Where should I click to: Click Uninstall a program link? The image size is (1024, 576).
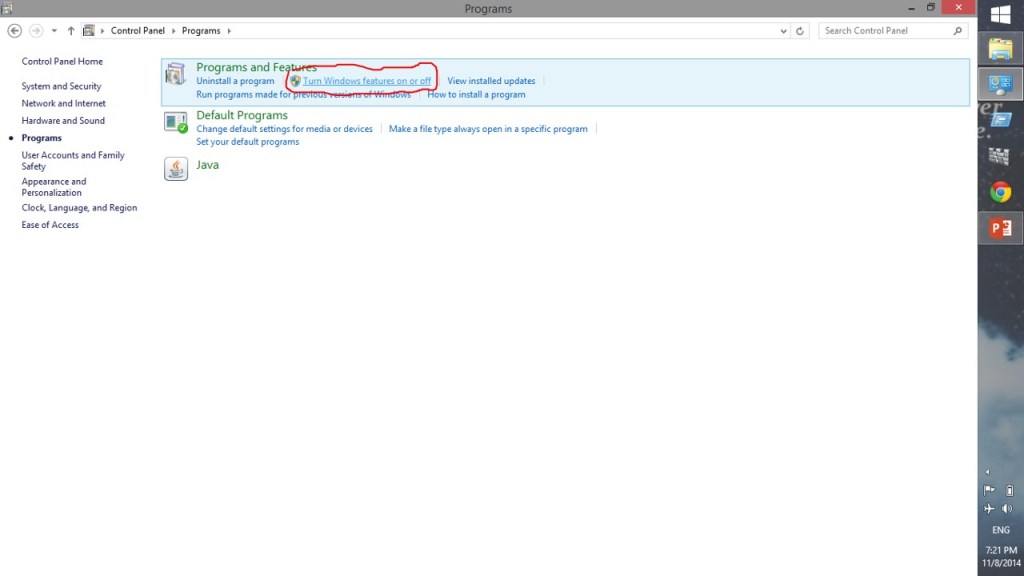pyautogui.click(x=235, y=81)
